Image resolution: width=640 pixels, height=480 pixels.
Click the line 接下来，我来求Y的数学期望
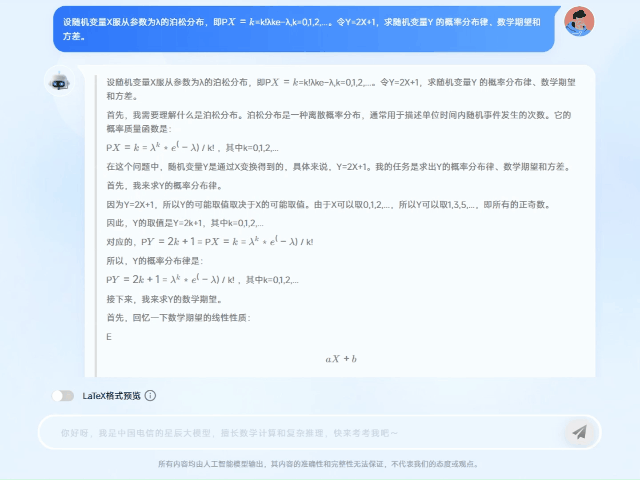pos(164,298)
